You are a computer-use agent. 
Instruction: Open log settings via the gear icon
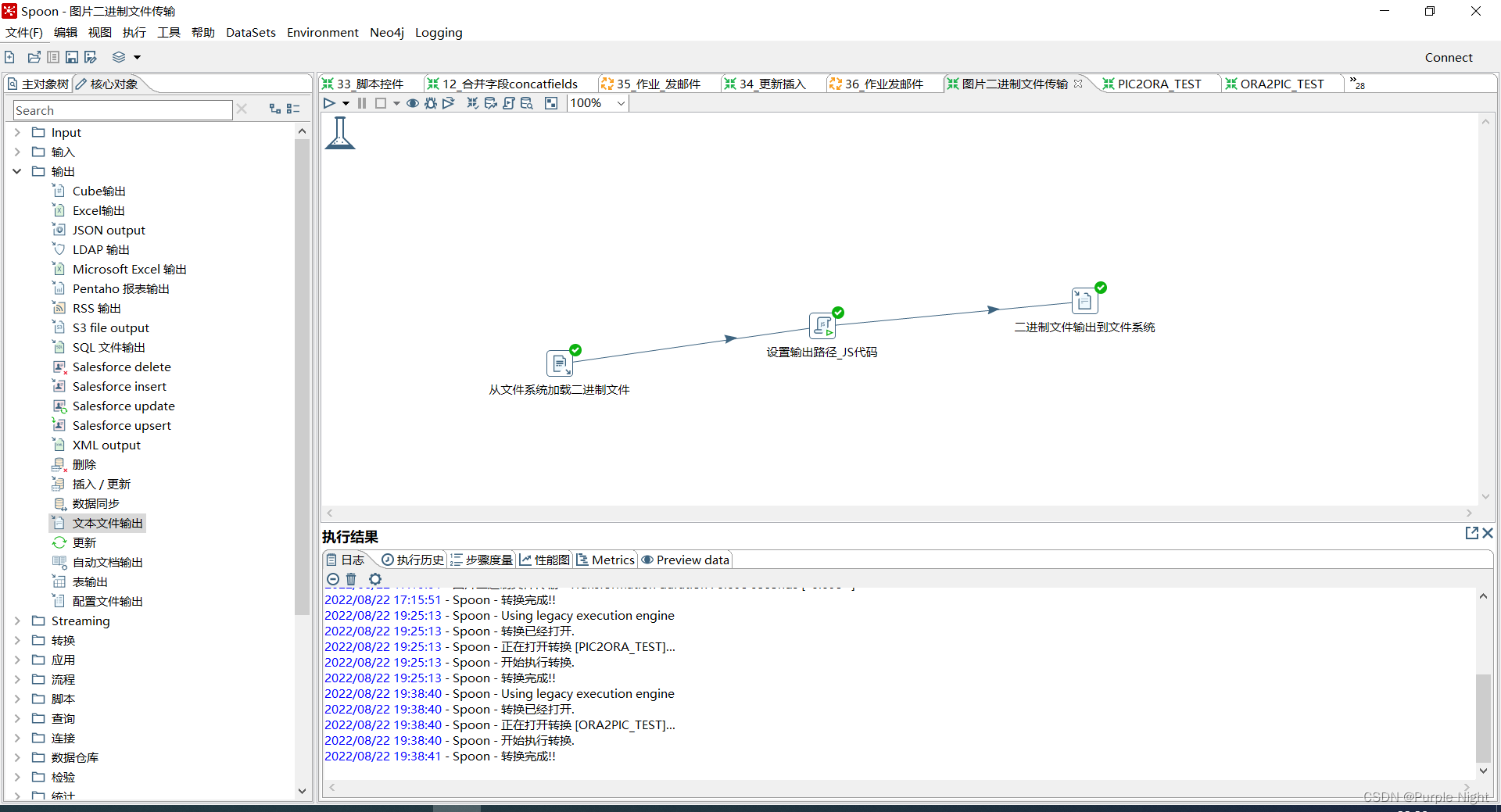pyautogui.click(x=376, y=579)
